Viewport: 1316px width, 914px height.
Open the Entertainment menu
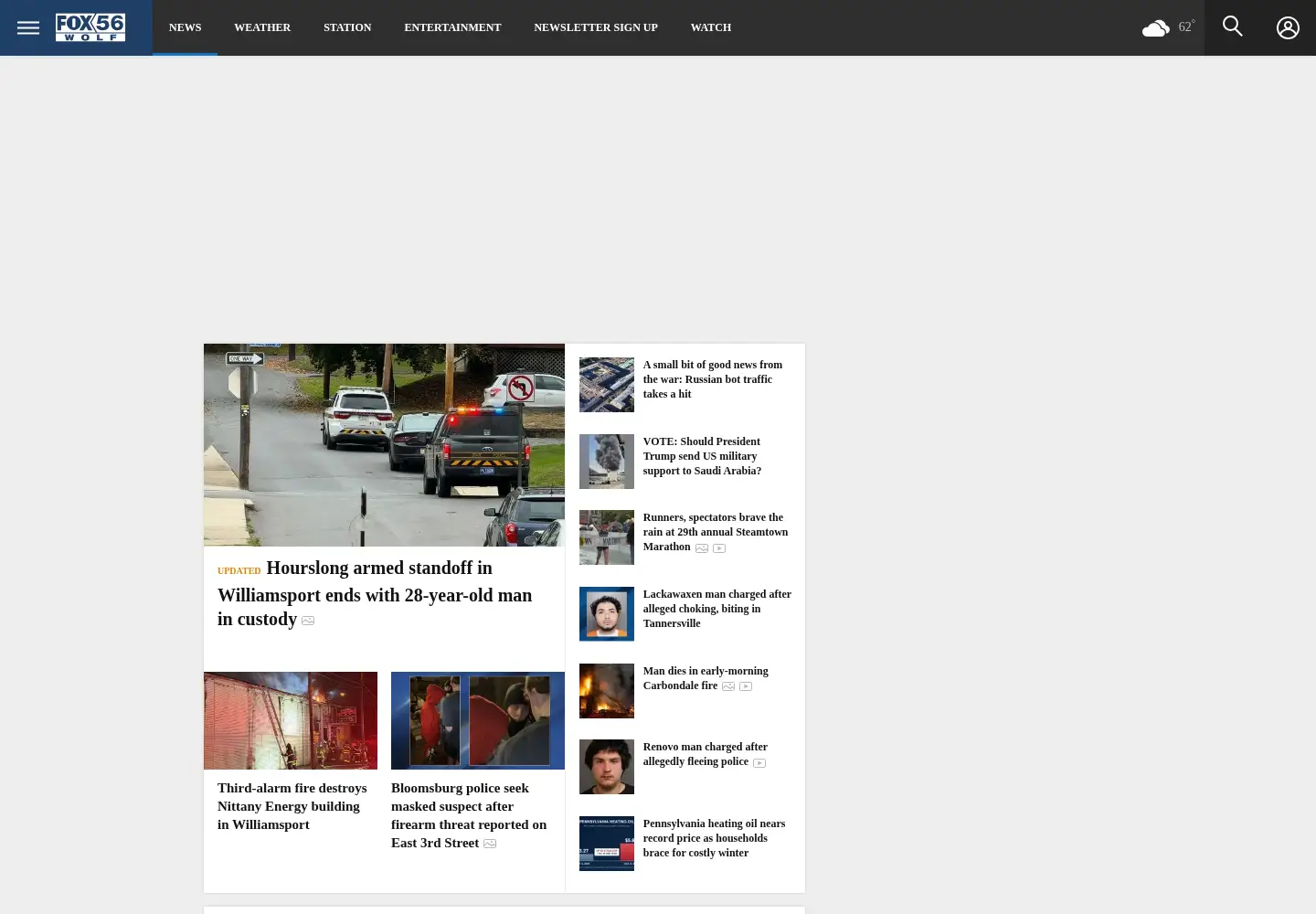pyautogui.click(x=452, y=27)
